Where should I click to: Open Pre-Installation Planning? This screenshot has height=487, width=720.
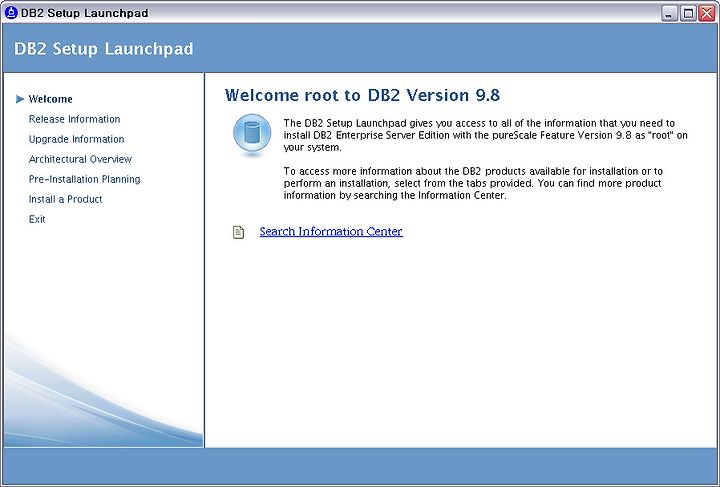point(84,179)
